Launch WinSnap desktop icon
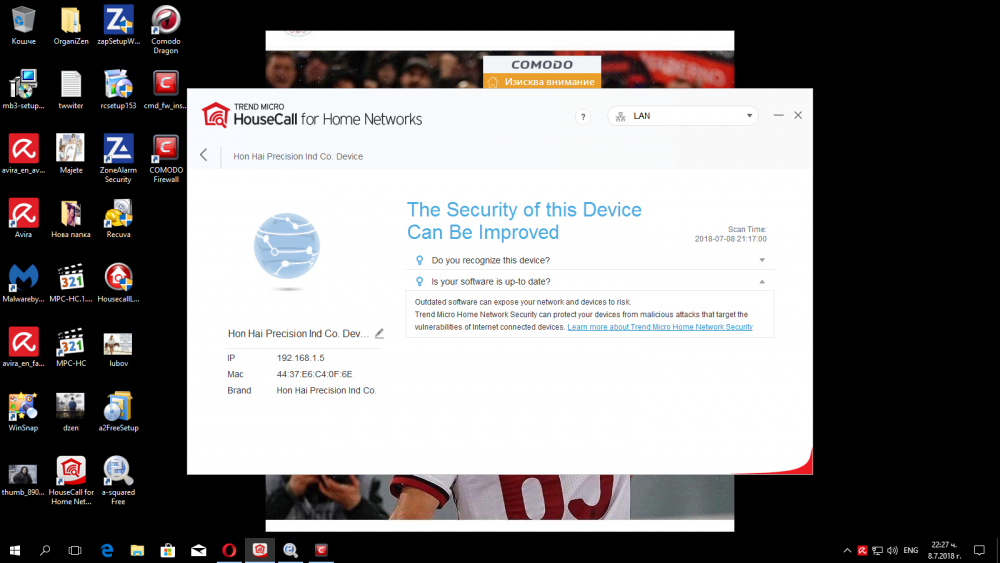1000x563 pixels. [x=24, y=411]
